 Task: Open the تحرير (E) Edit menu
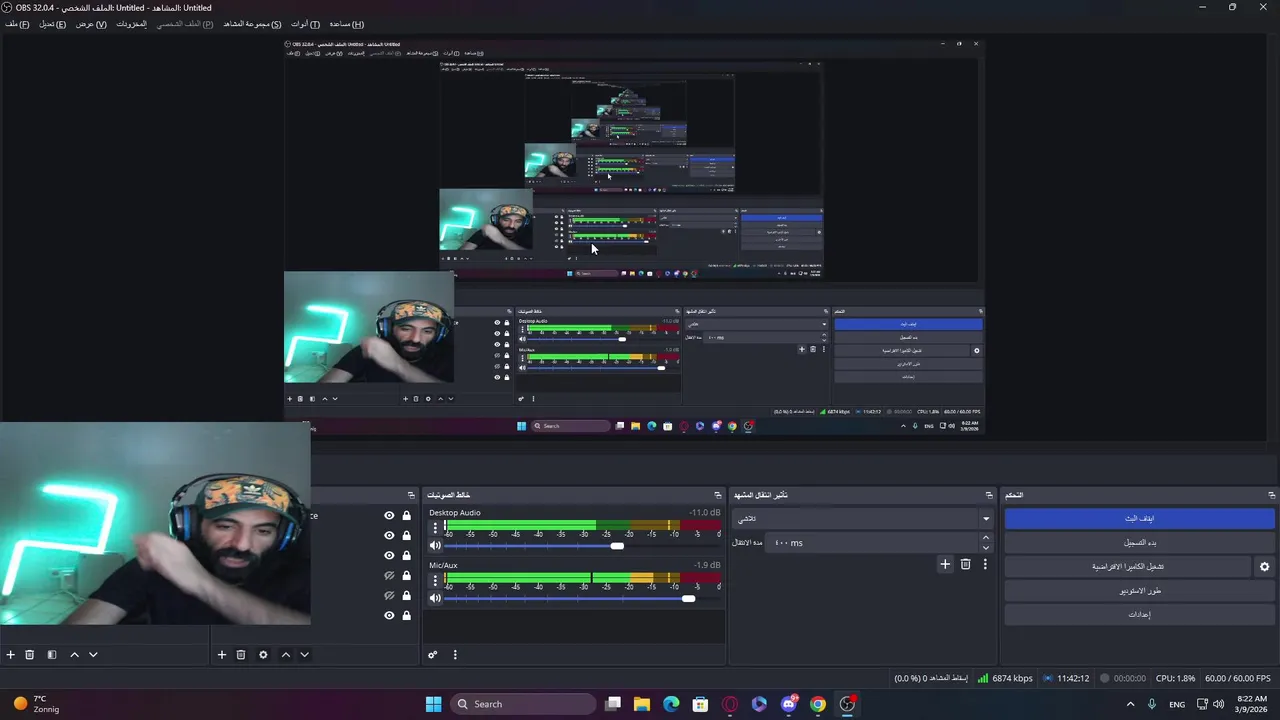point(53,24)
